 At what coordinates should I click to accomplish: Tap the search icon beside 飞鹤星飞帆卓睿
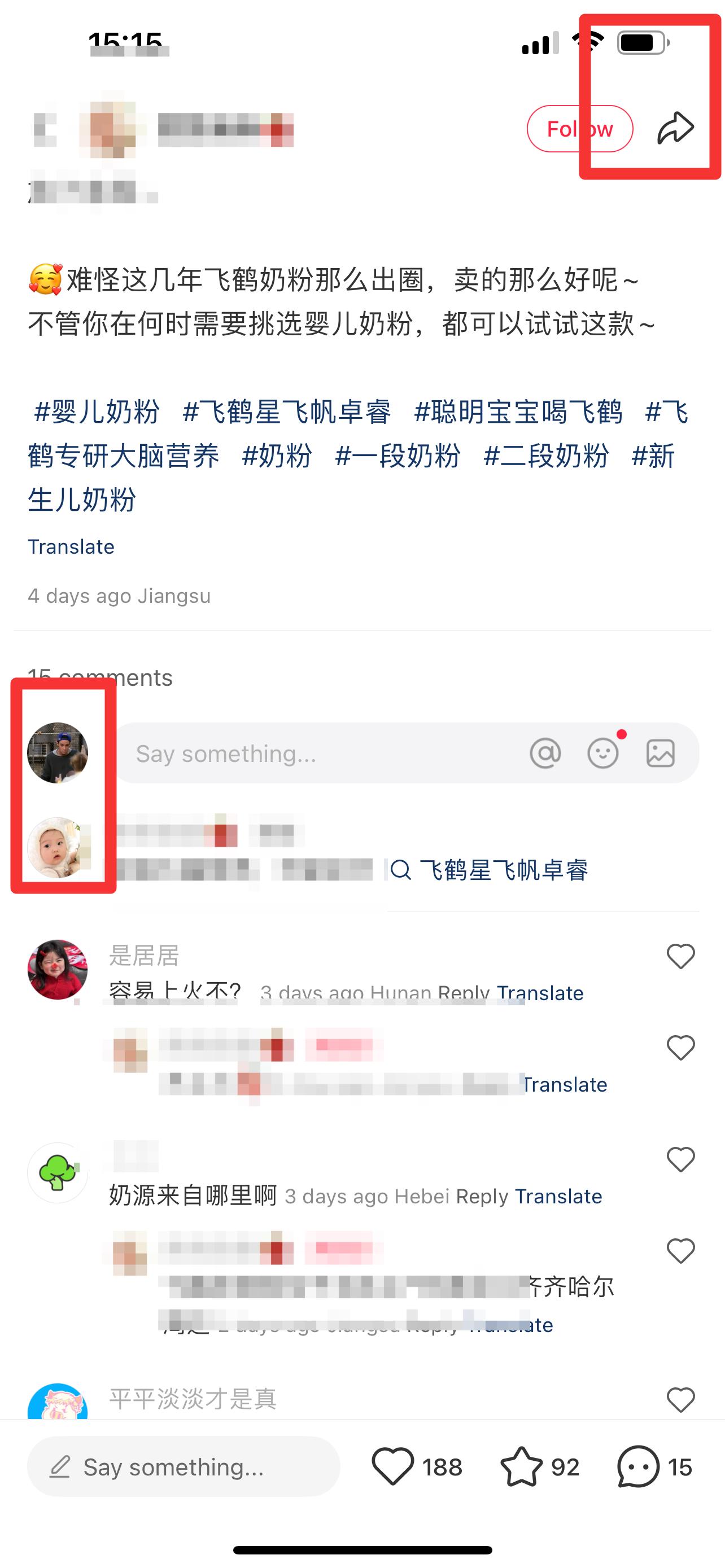pos(400,870)
